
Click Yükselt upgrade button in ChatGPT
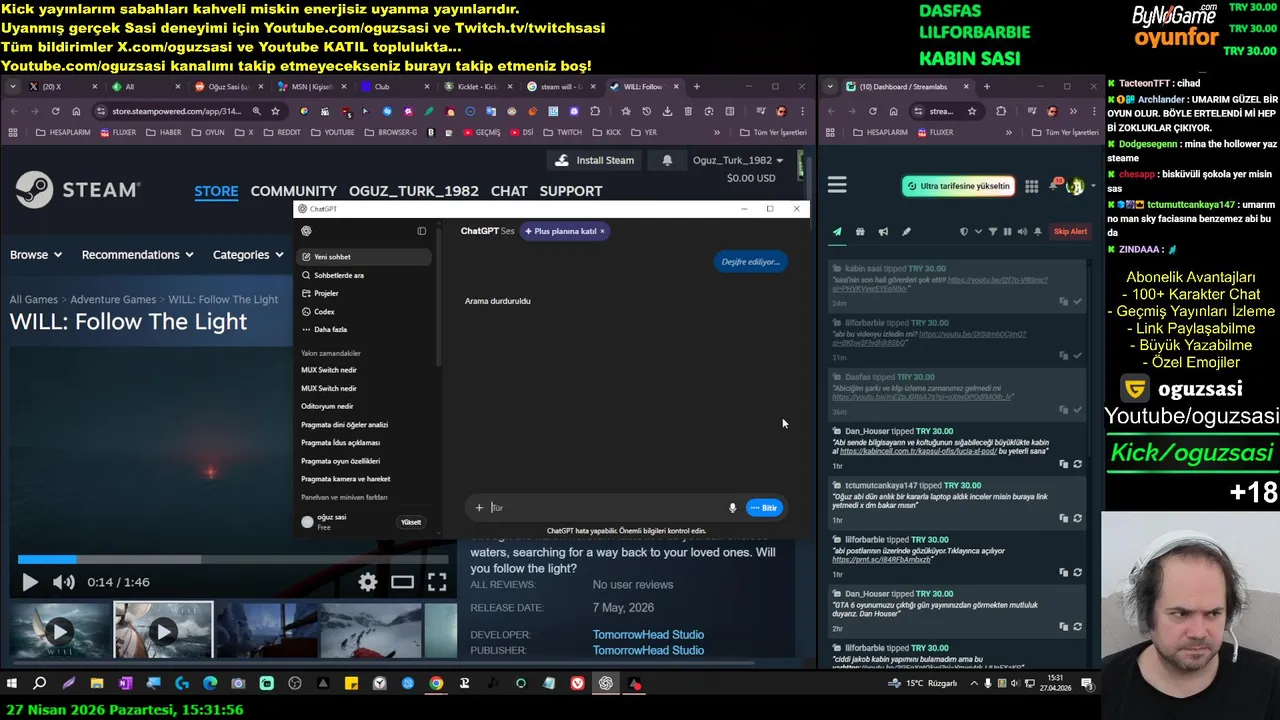411,522
